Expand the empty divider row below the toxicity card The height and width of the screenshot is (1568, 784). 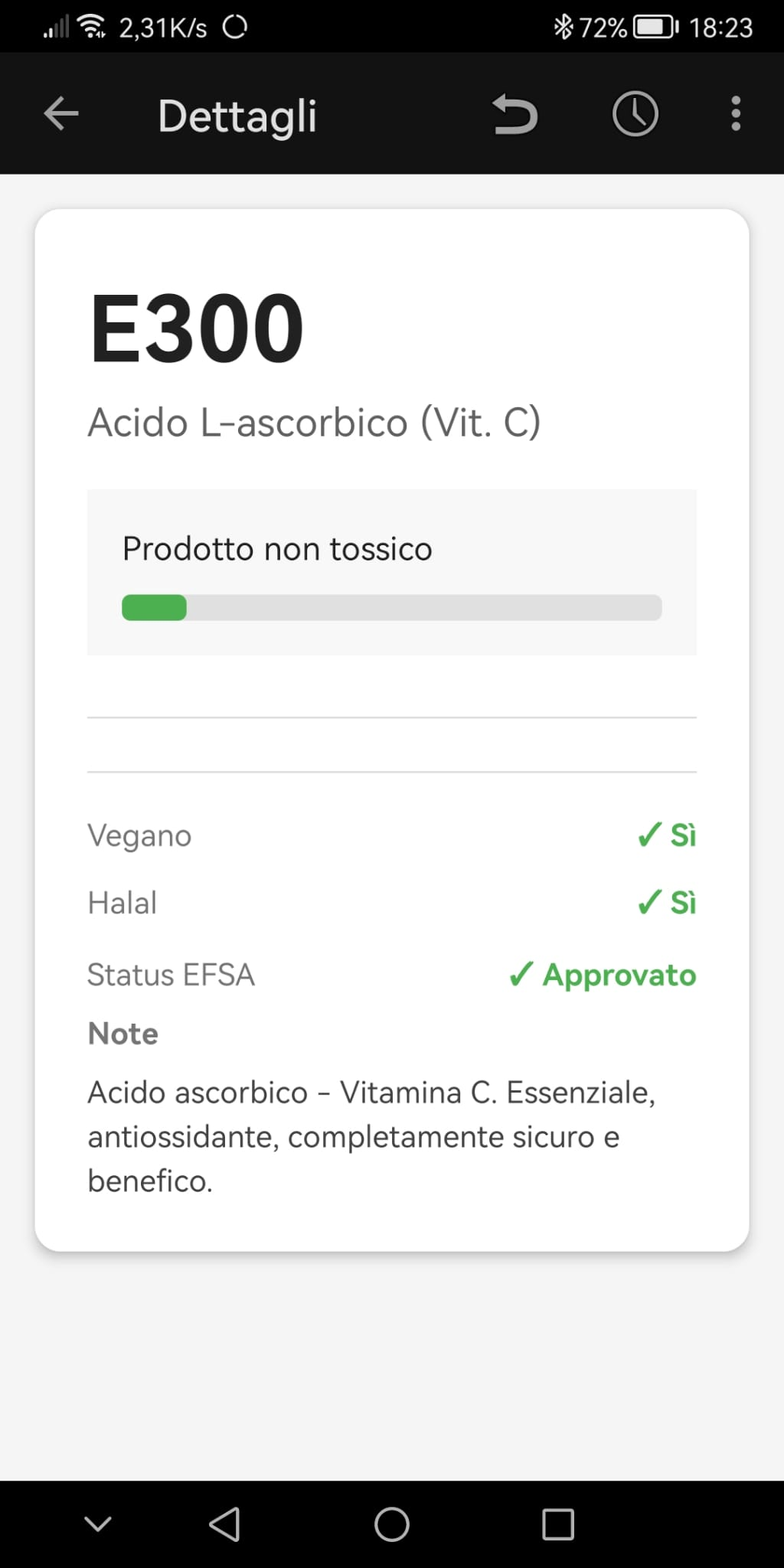[x=392, y=743]
